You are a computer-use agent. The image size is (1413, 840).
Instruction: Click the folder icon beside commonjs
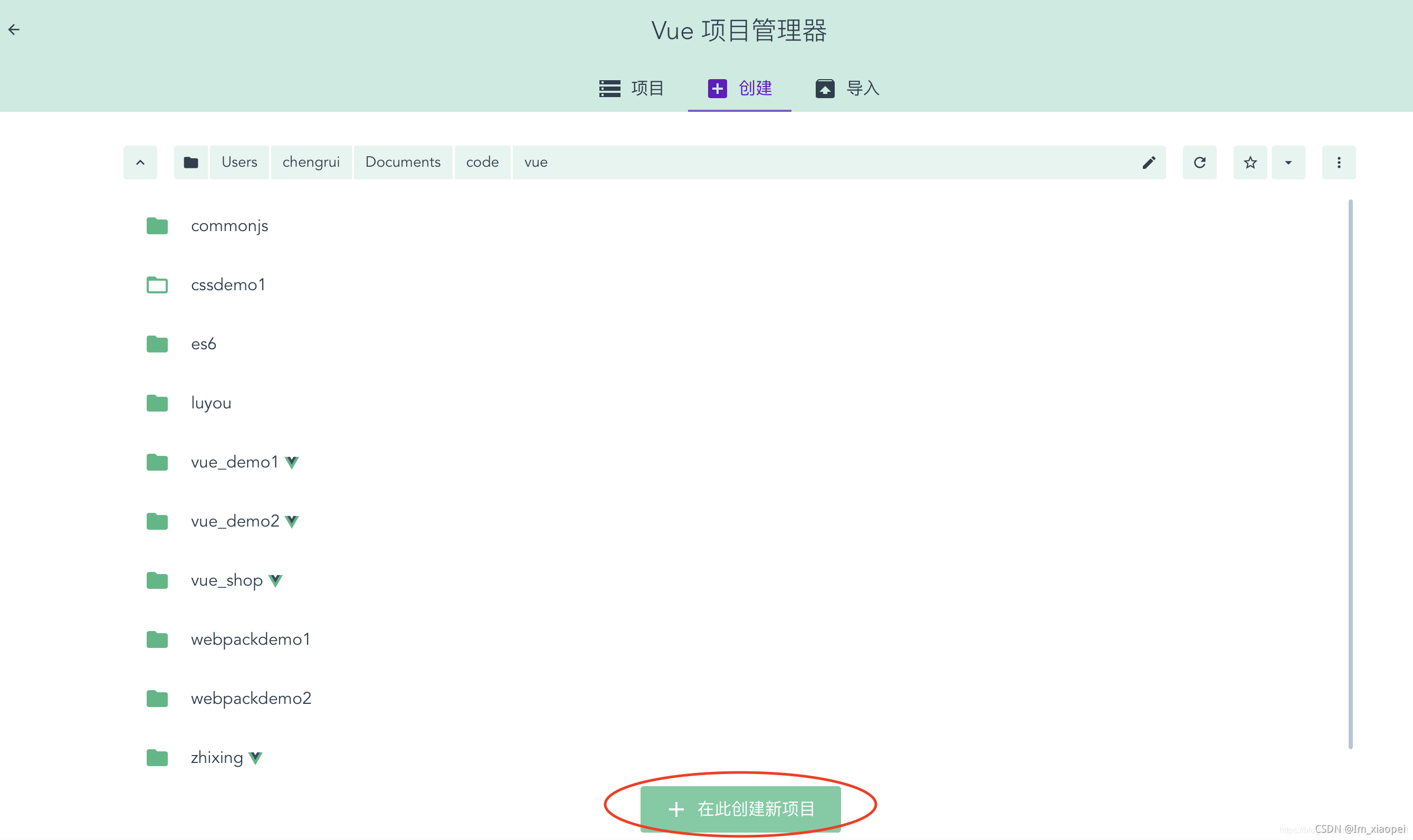157,226
